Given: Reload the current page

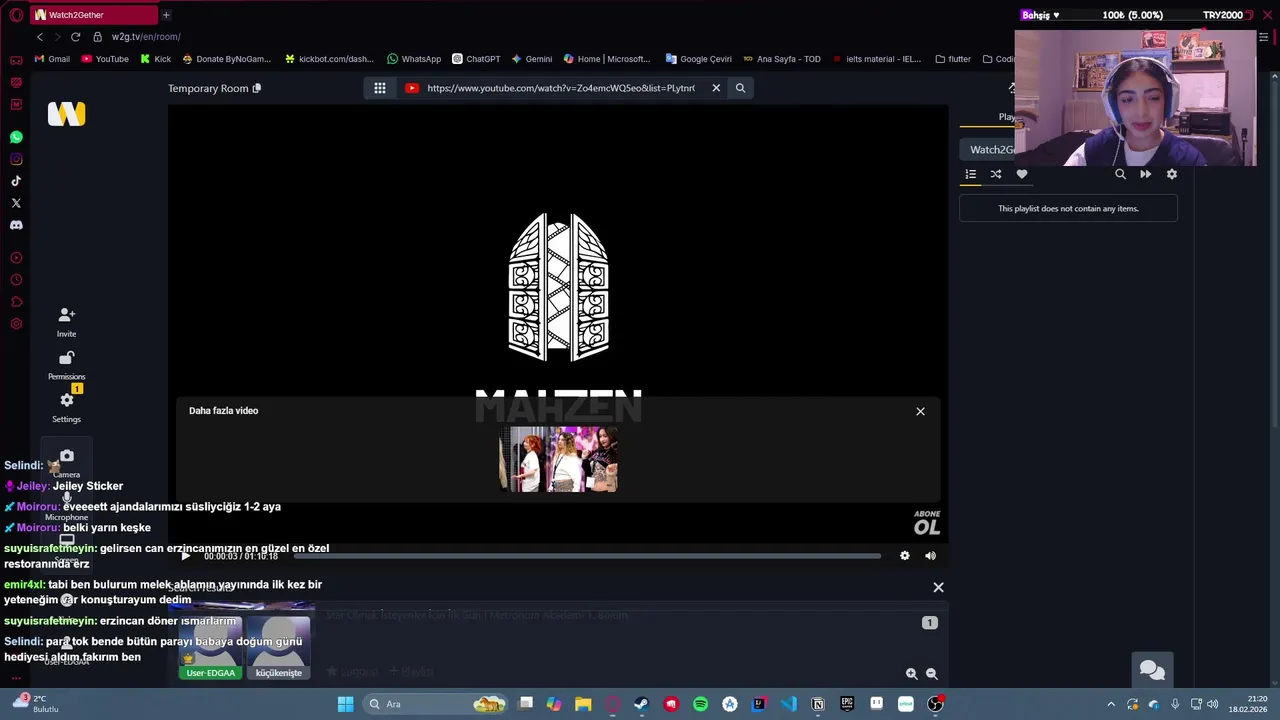Looking at the screenshot, I should (x=75, y=37).
